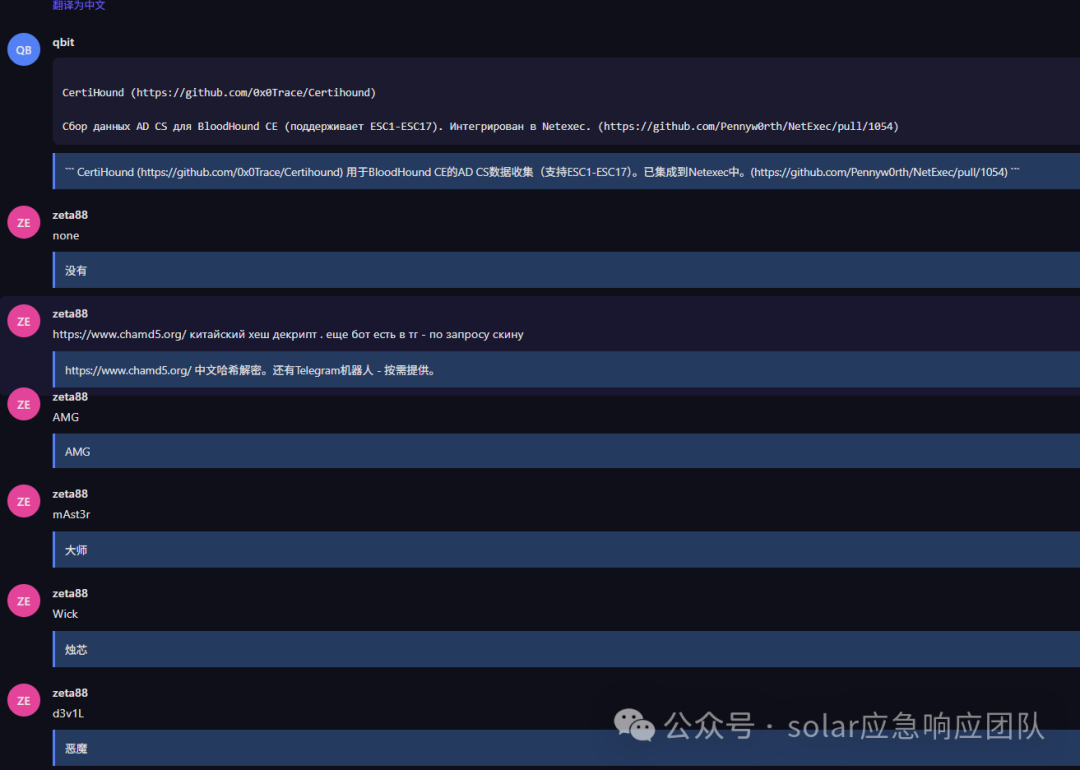This screenshot has height=770, width=1080.
Task: Click the message text "d3v1L"
Action: click(68, 714)
